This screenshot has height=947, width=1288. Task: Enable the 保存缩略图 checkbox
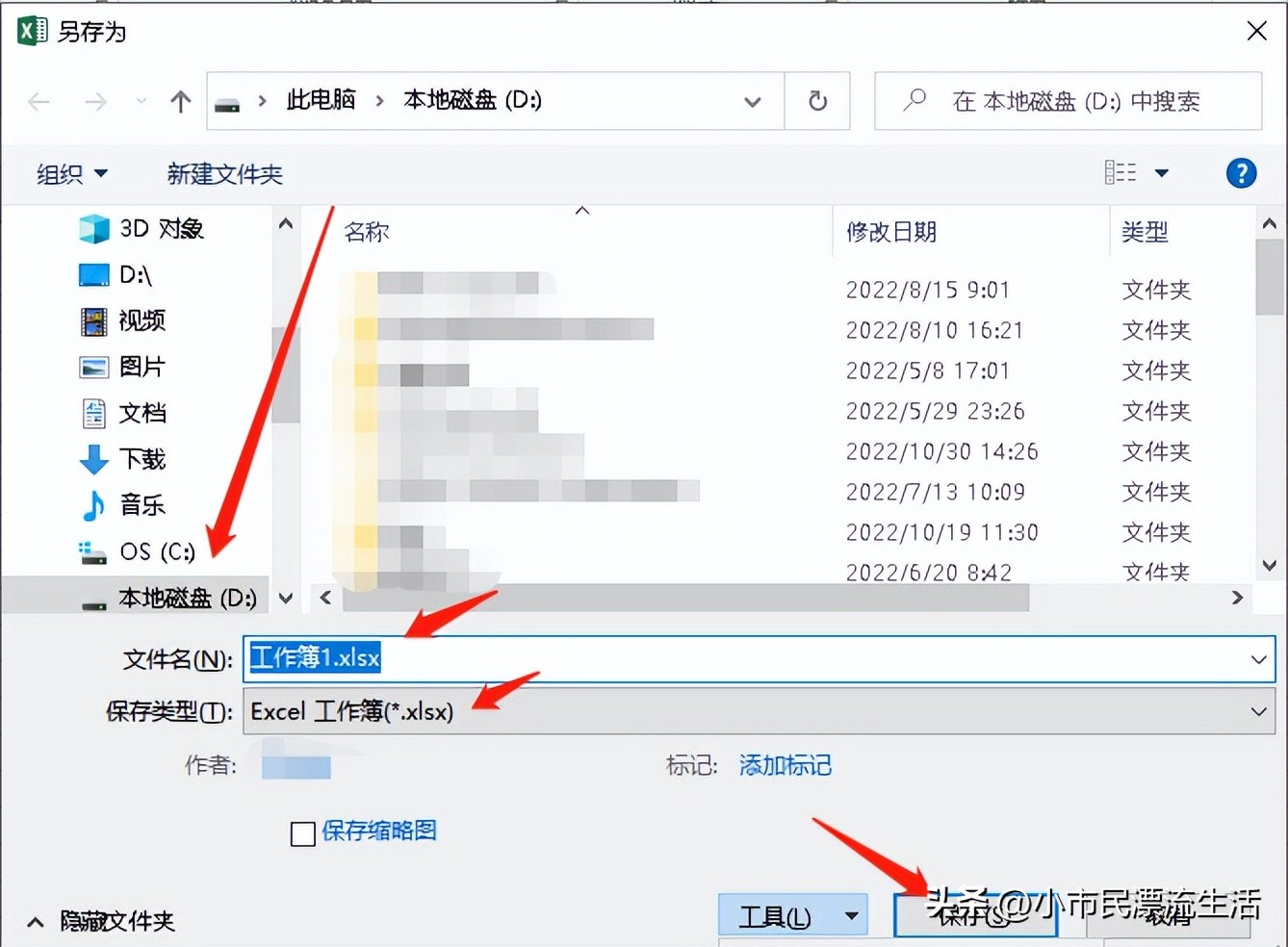pyautogui.click(x=302, y=833)
